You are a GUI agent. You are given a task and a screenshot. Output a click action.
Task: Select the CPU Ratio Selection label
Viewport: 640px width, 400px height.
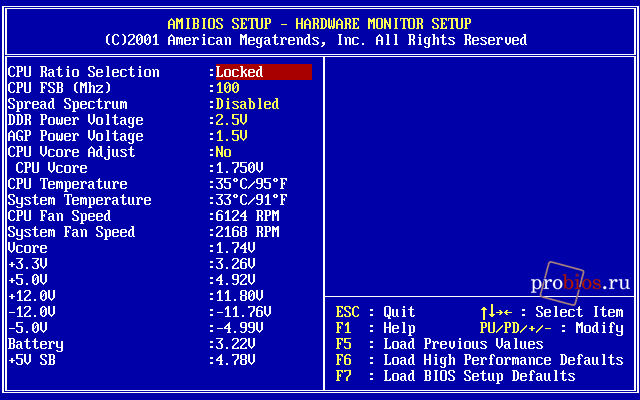(x=84, y=72)
